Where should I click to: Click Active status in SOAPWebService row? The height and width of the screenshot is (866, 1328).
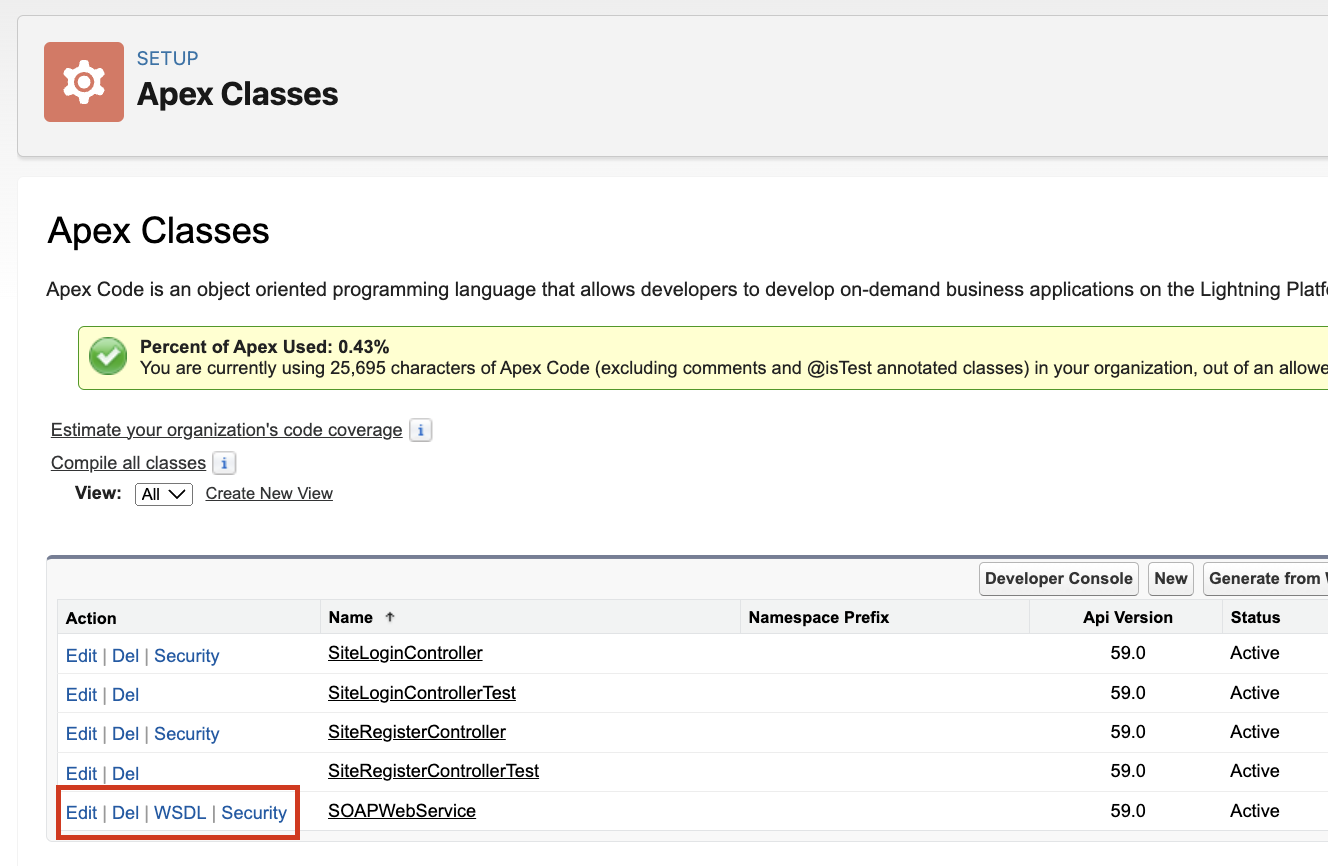point(1255,811)
